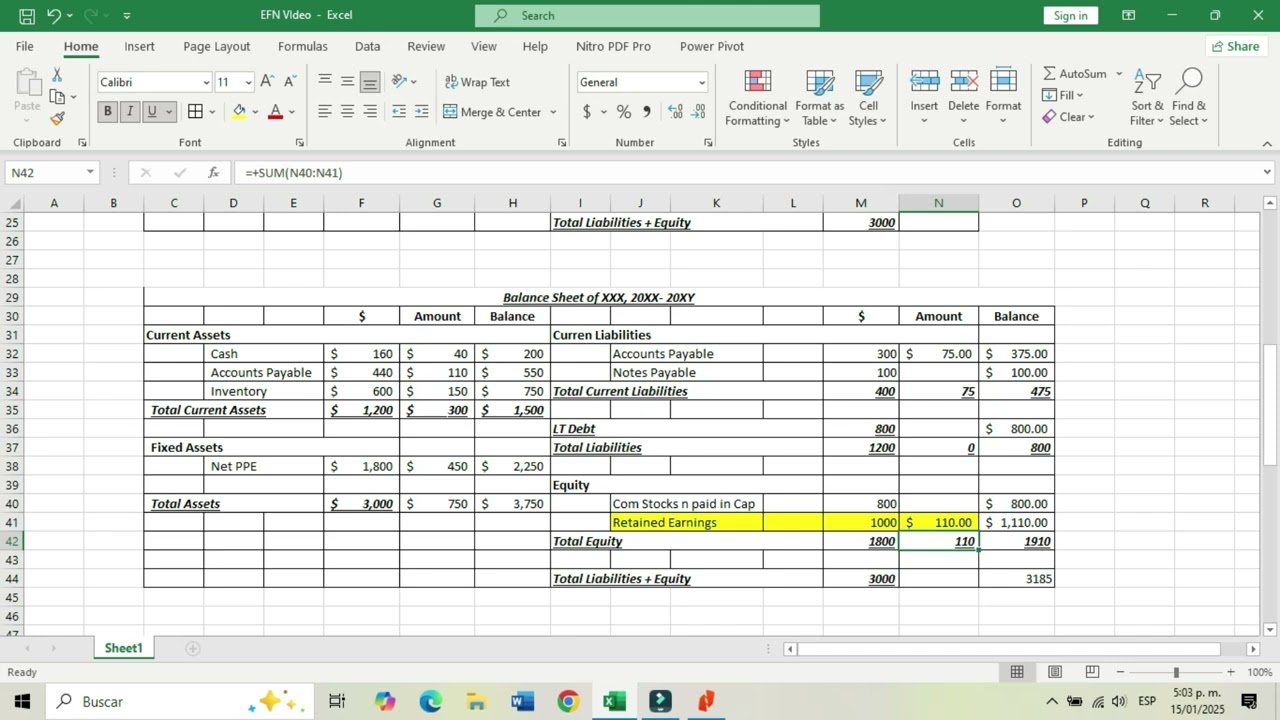The height and width of the screenshot is (720, 1280).
Task: Increase font size with A-up icon
Action: pos(267,82)
